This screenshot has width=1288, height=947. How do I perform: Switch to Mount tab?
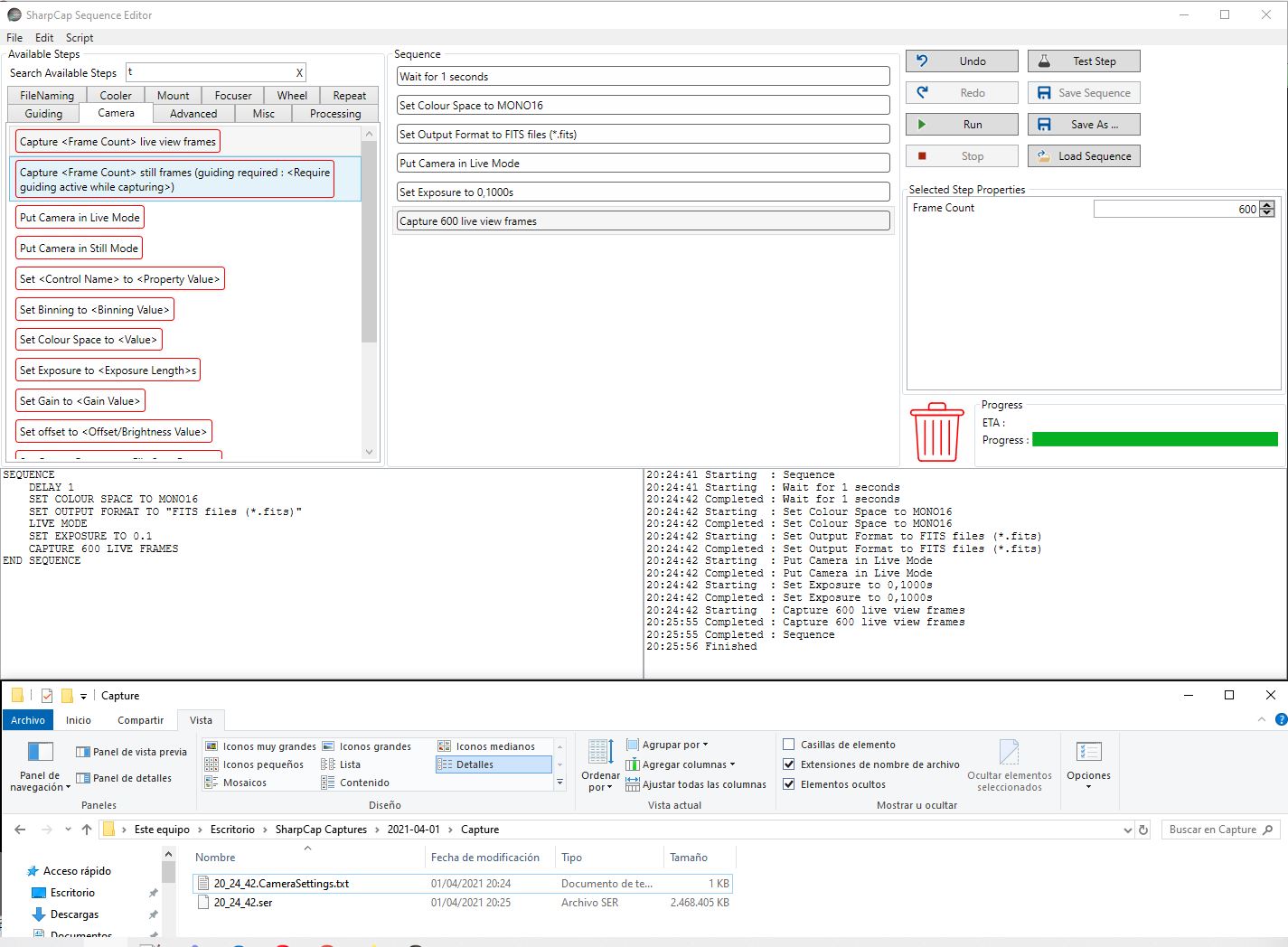(x=174, y=96)
